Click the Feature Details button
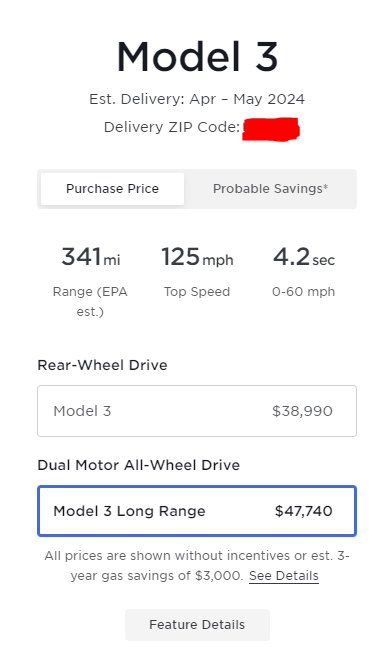Viewport: 377px width, 666px height. tap(197, 625)
